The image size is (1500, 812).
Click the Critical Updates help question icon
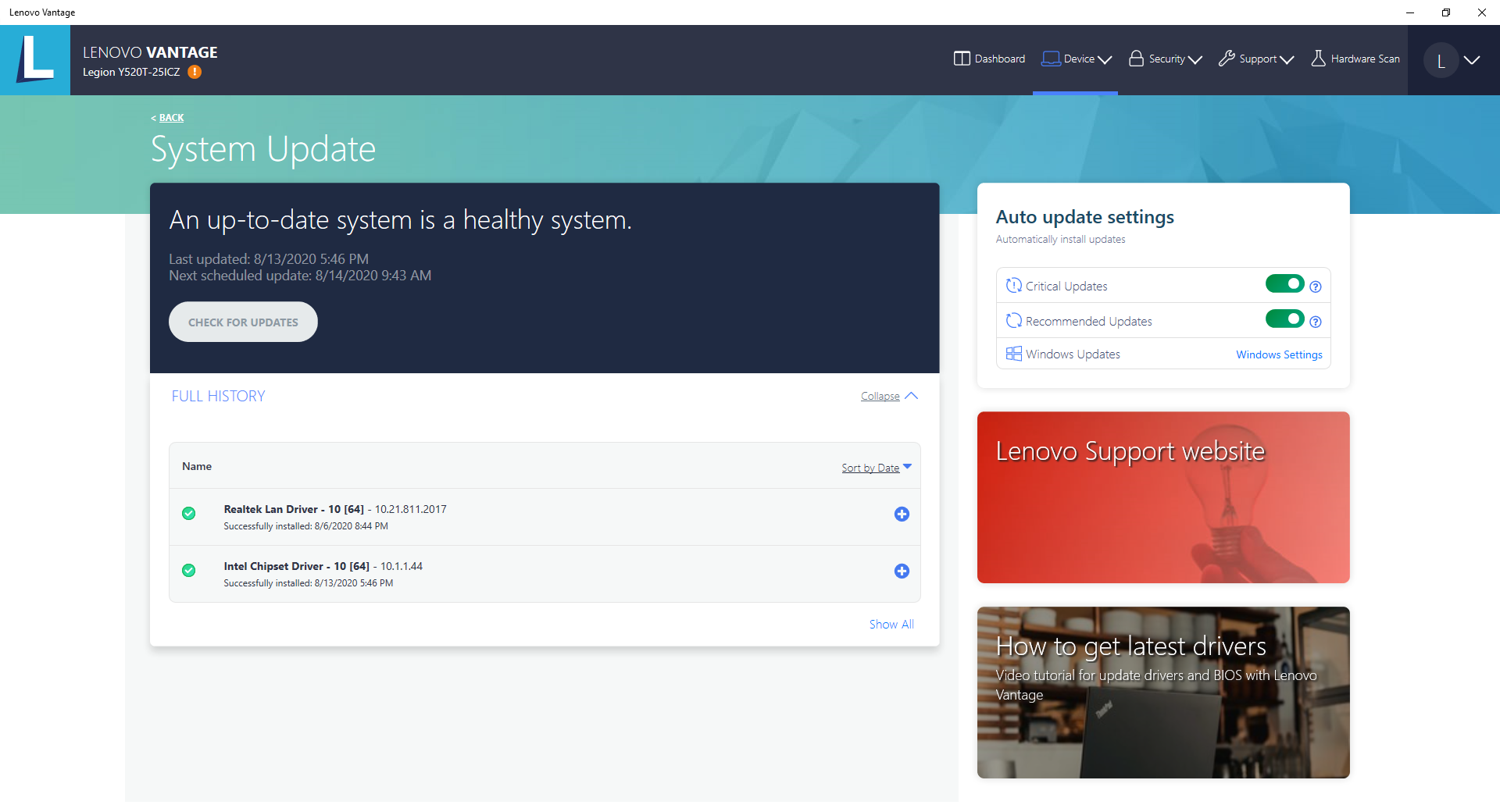[1316, 287]
